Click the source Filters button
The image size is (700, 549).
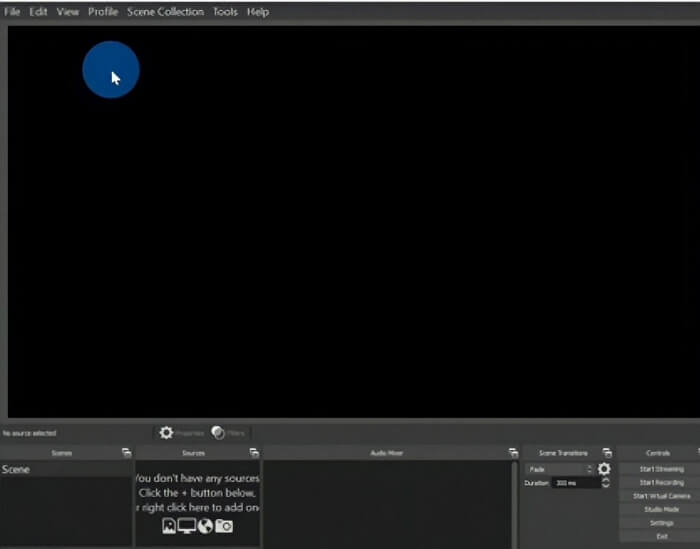point(228,433)
